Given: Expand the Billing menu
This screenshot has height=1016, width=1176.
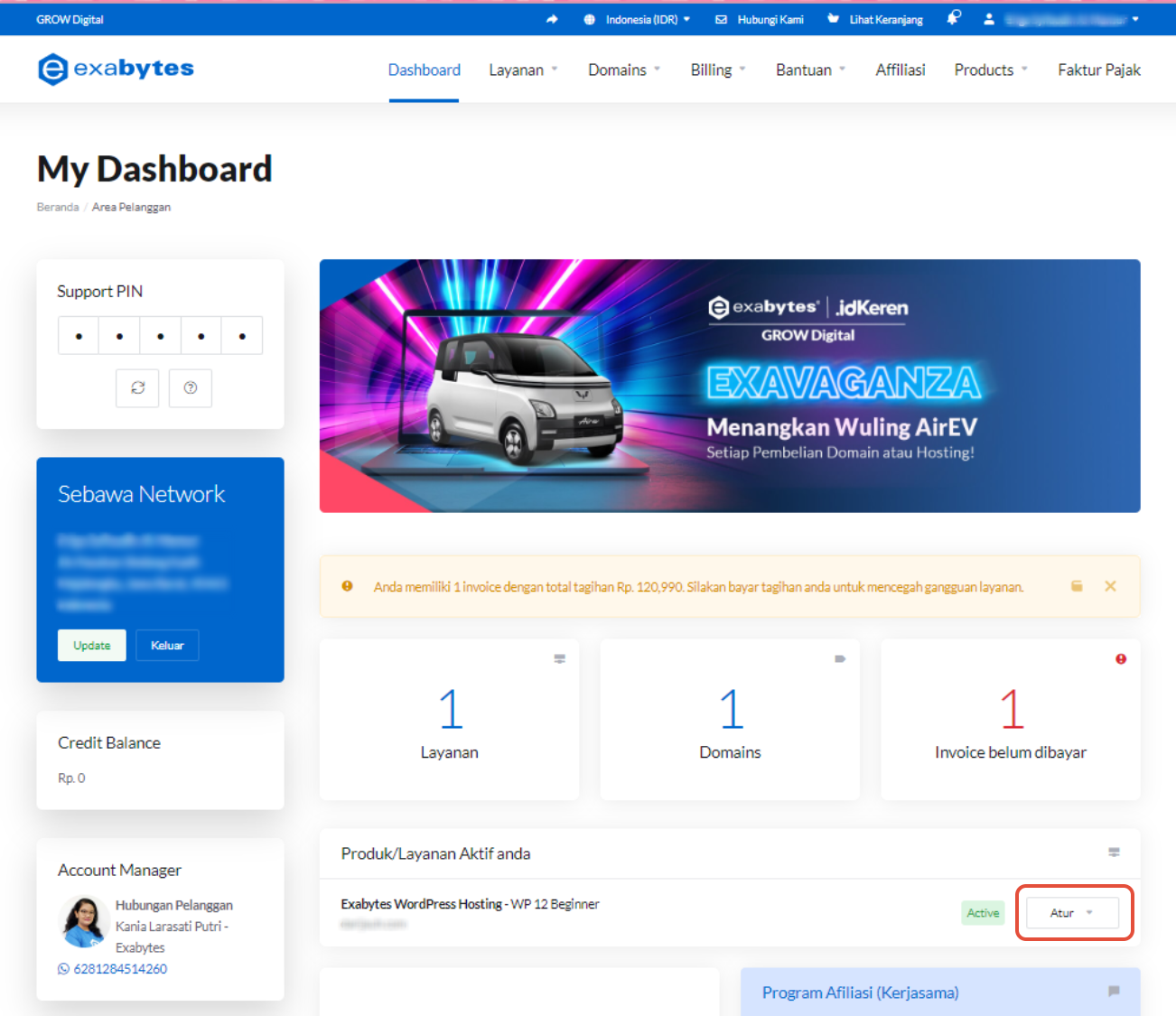Looking at the screenshot, I should [718, 70].
